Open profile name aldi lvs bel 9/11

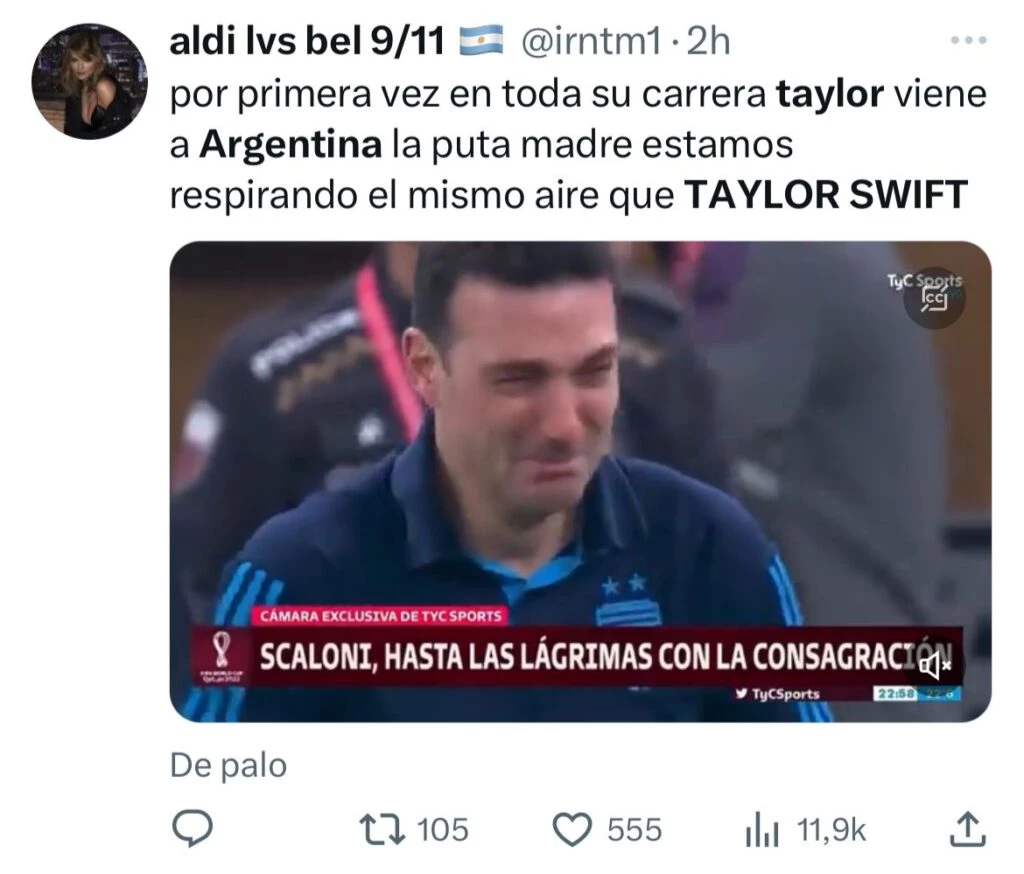click(307, 42)
